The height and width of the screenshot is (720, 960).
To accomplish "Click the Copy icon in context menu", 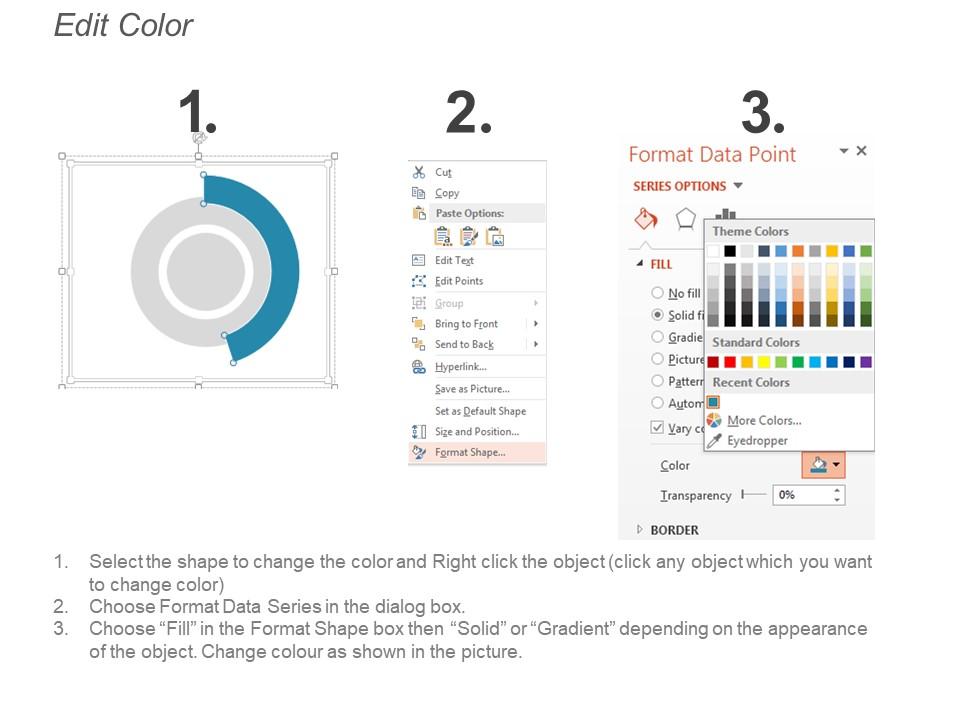I will [x=419, y=193].
